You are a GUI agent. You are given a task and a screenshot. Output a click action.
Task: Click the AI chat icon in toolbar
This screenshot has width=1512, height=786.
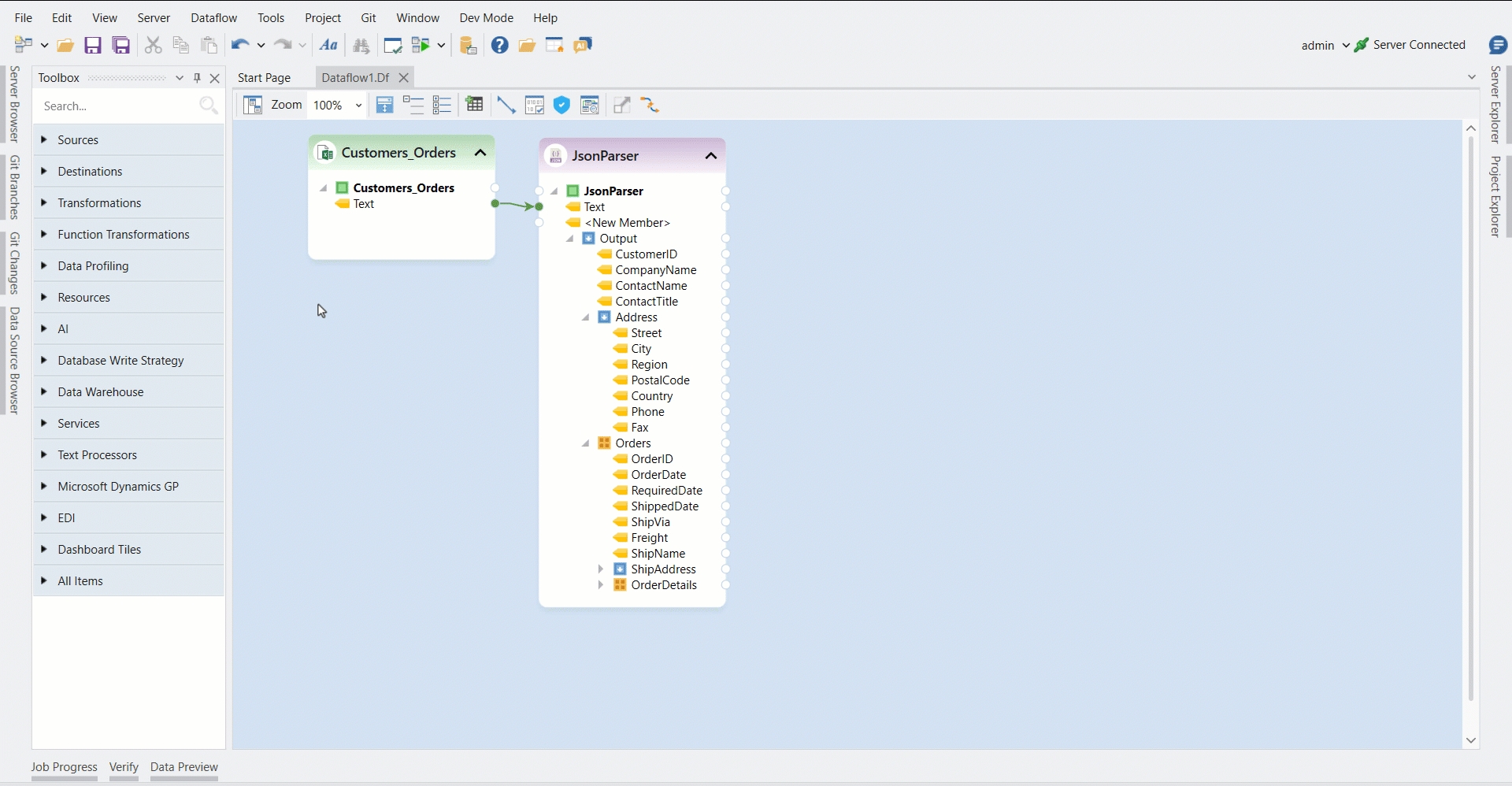pos(583,46)
